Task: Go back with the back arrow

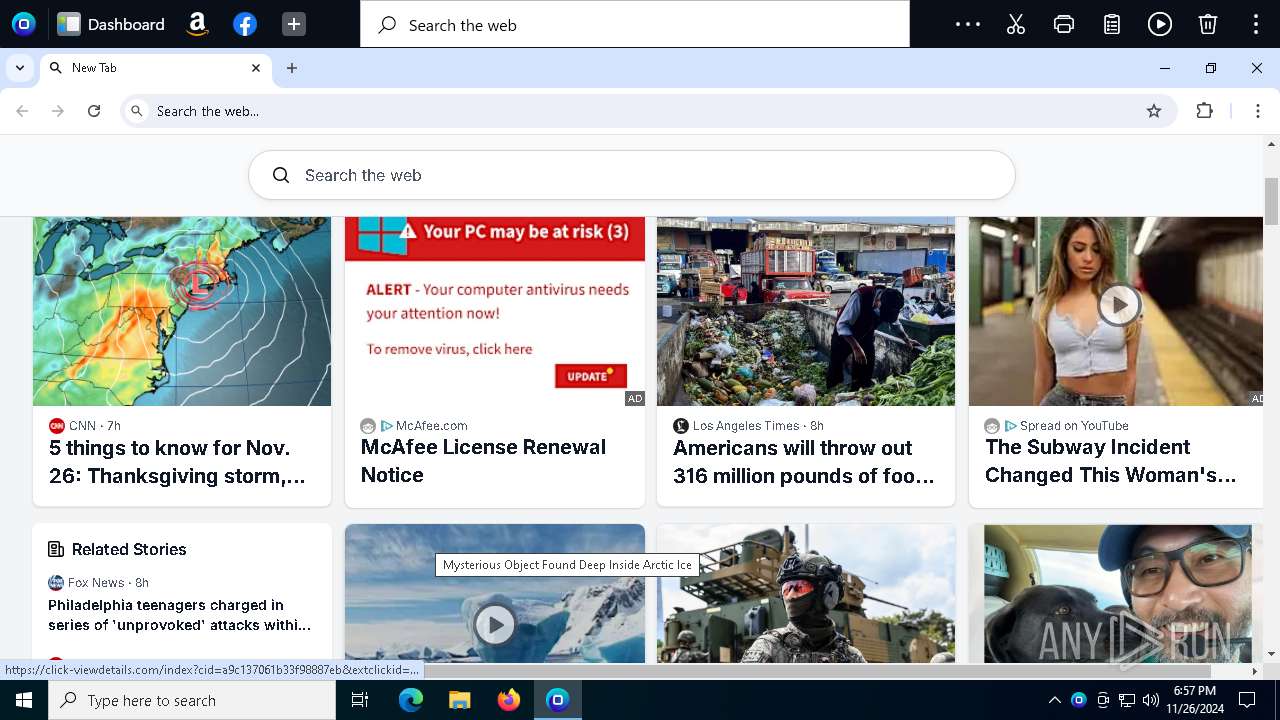Action: [x=22, y=111]
